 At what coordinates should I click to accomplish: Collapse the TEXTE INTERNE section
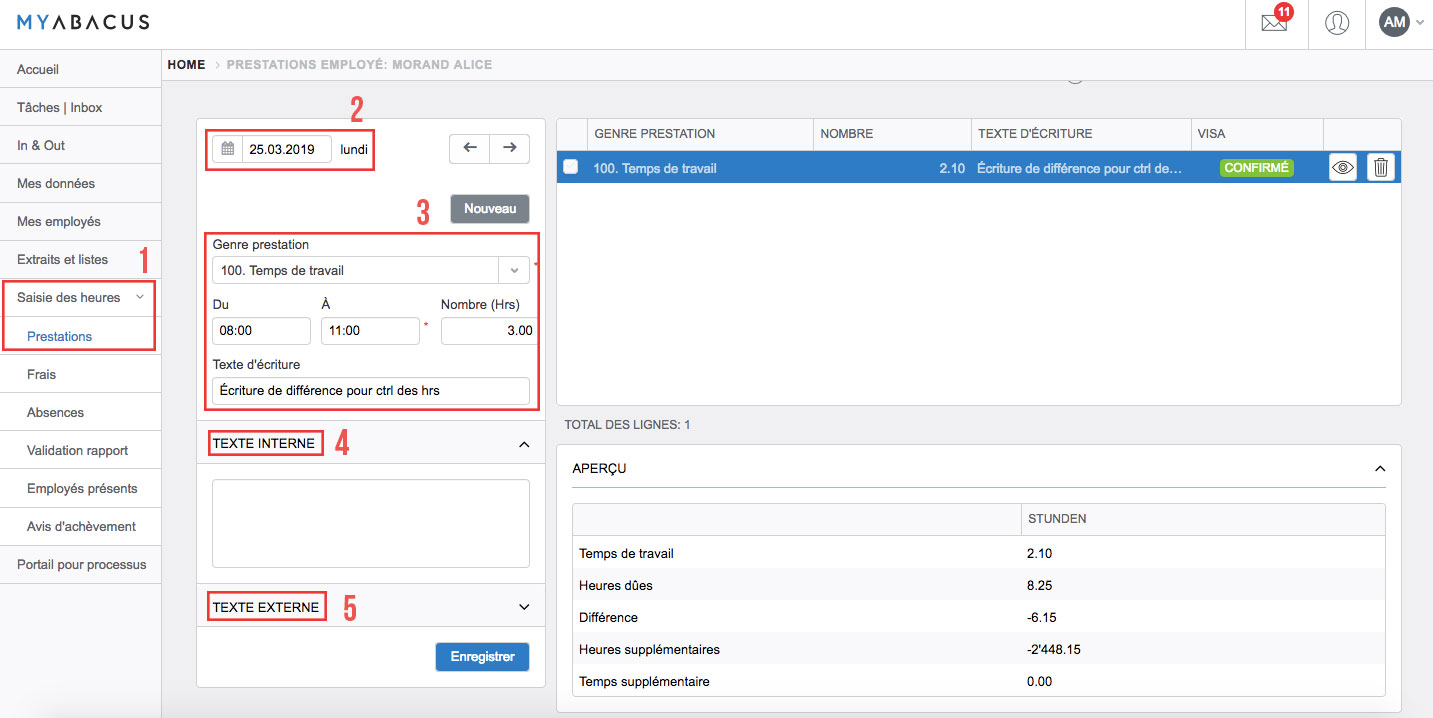click(x=524, y=444)
